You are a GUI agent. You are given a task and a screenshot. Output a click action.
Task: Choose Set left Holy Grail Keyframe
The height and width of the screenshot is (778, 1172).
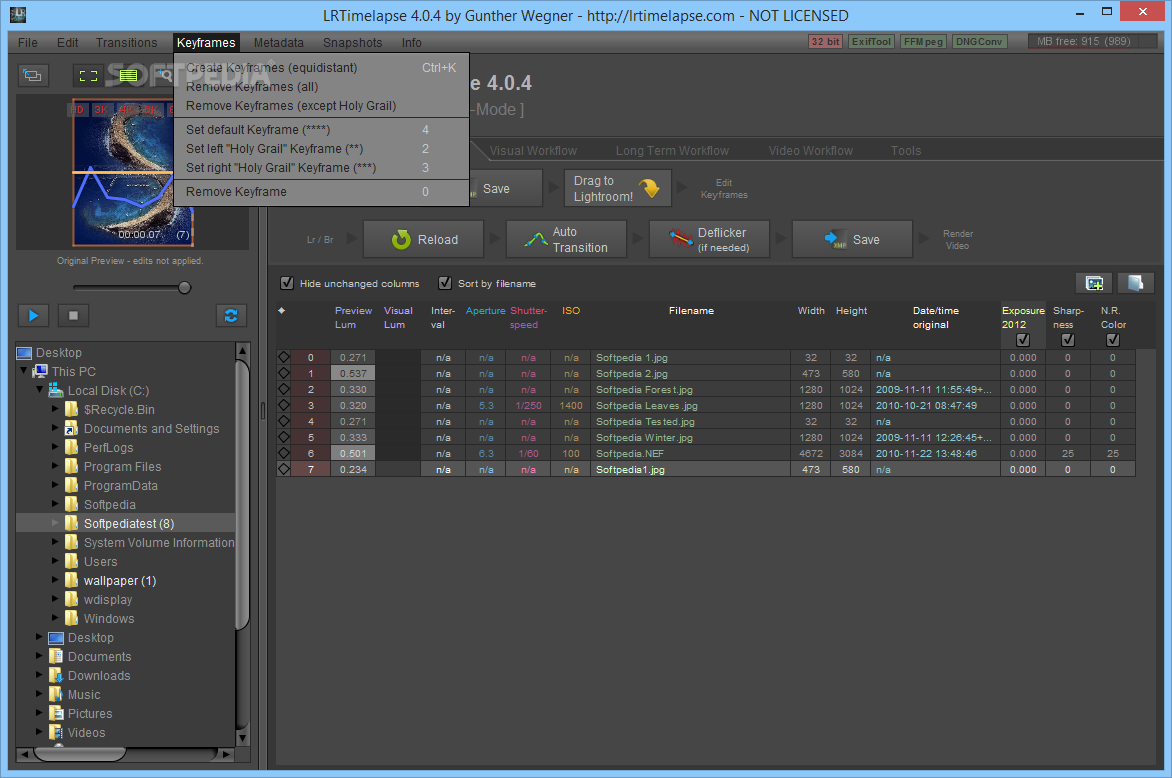(321, 149)
